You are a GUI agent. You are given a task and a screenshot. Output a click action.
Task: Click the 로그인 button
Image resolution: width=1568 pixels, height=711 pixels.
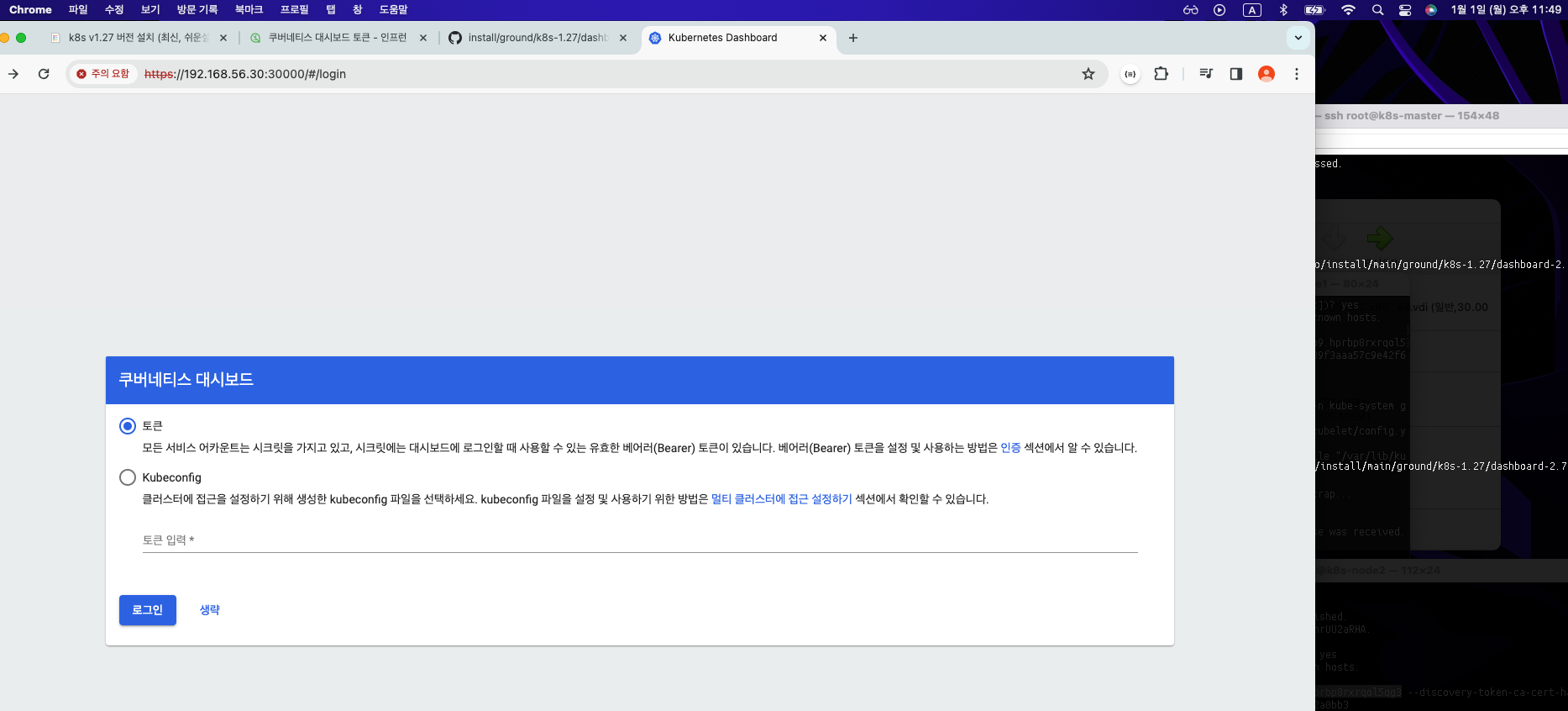(148, 610)
